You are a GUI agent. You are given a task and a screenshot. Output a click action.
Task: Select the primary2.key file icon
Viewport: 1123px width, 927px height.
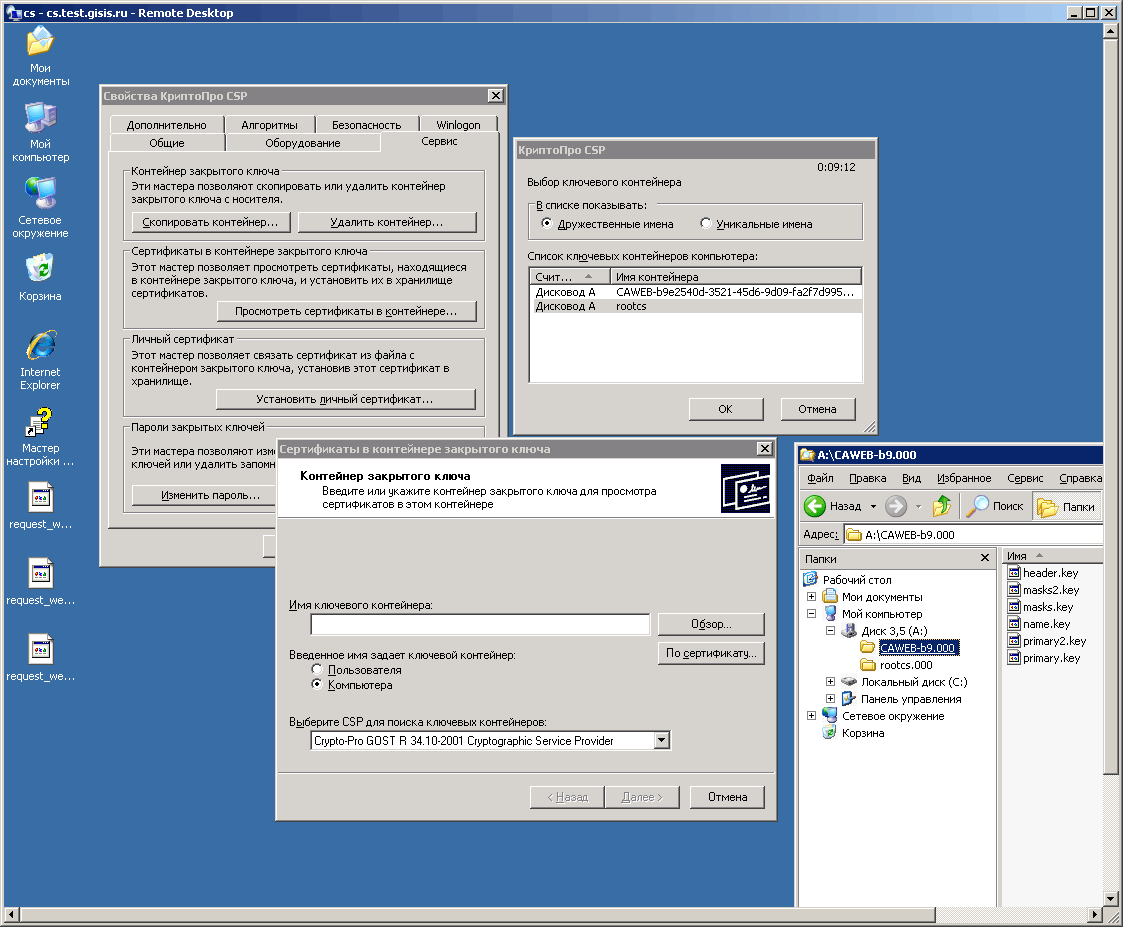click(1013, 641)
